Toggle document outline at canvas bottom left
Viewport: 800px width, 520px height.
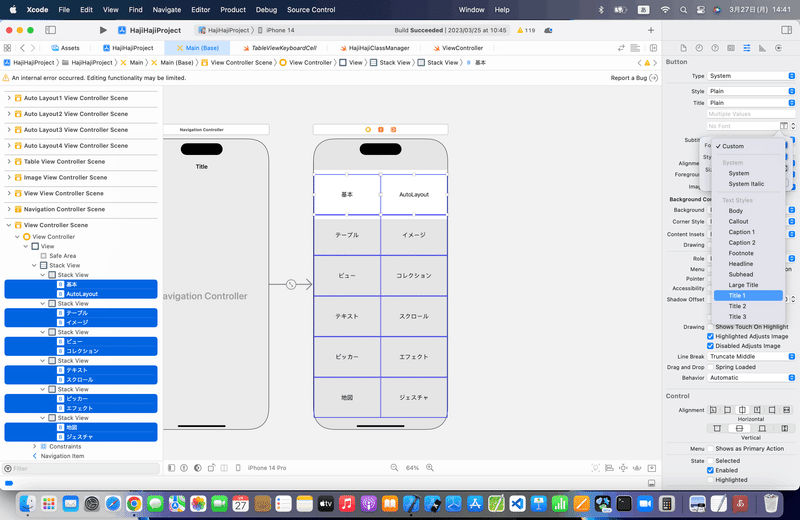(x=171, y=467)
